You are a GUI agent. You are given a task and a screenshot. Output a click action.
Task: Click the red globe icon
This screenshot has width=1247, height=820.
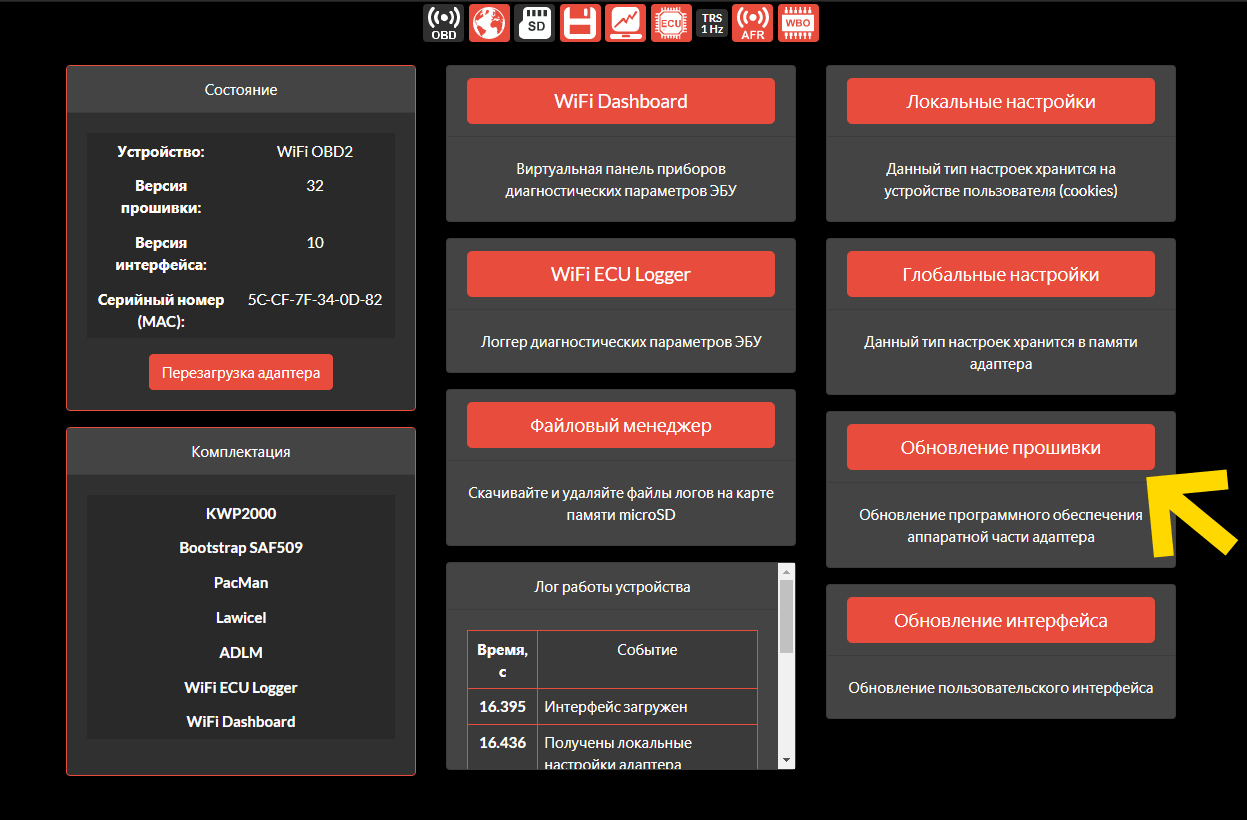click(x=489, y=23)
